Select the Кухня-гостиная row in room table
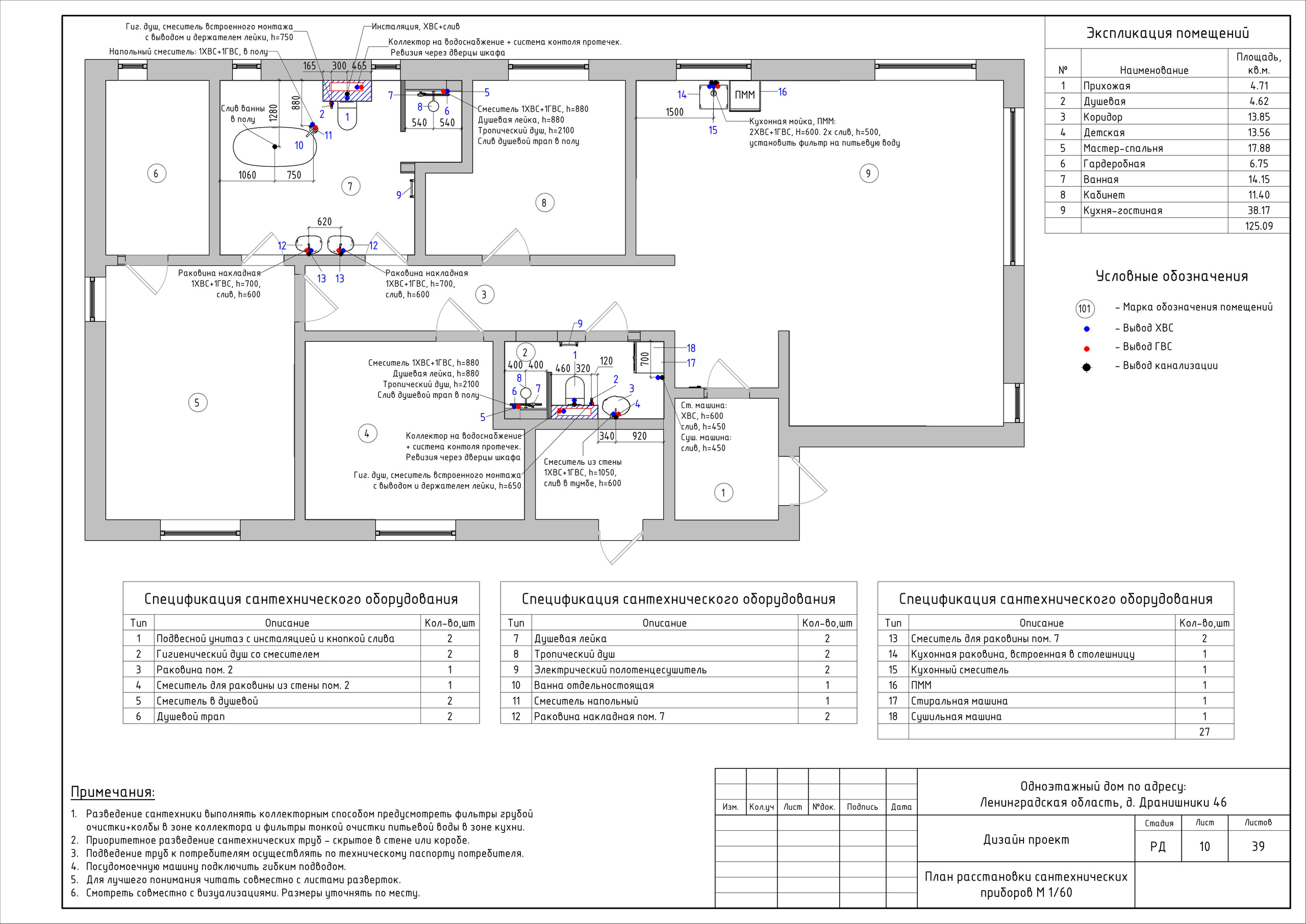Image resolution: width=1306 pixels, height=924 pixels. 1122,211
